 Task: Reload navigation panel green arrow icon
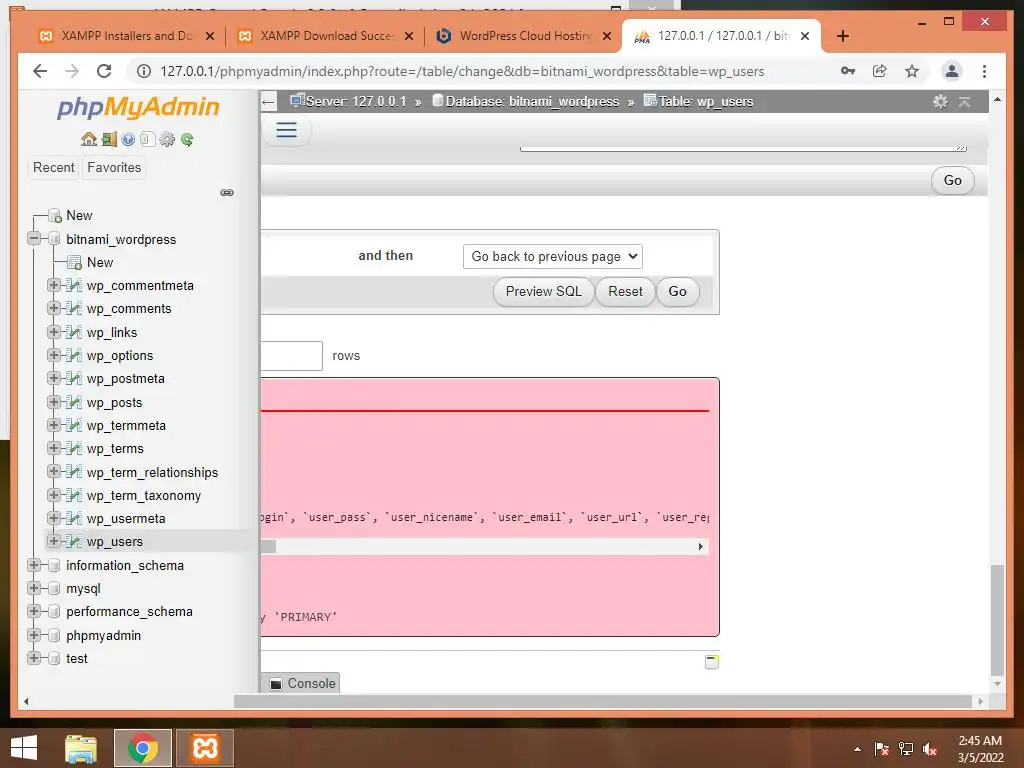[187, 139]
